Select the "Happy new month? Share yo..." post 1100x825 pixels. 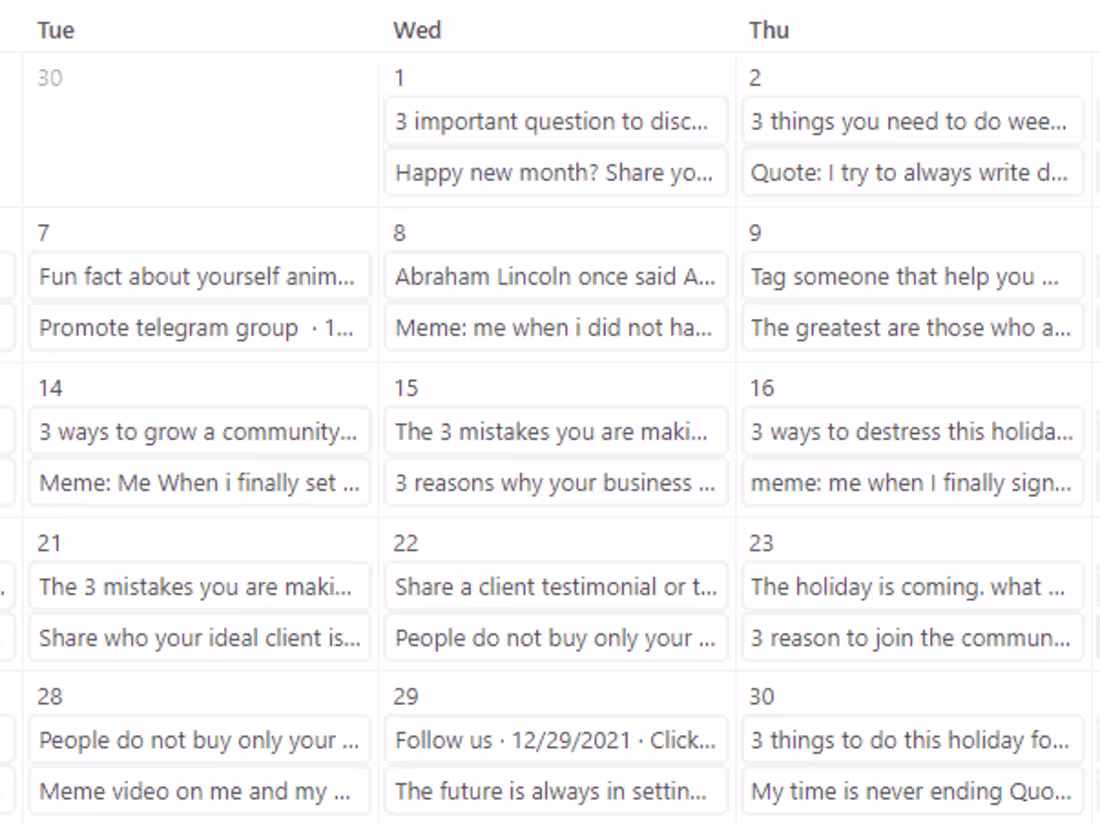556,173
